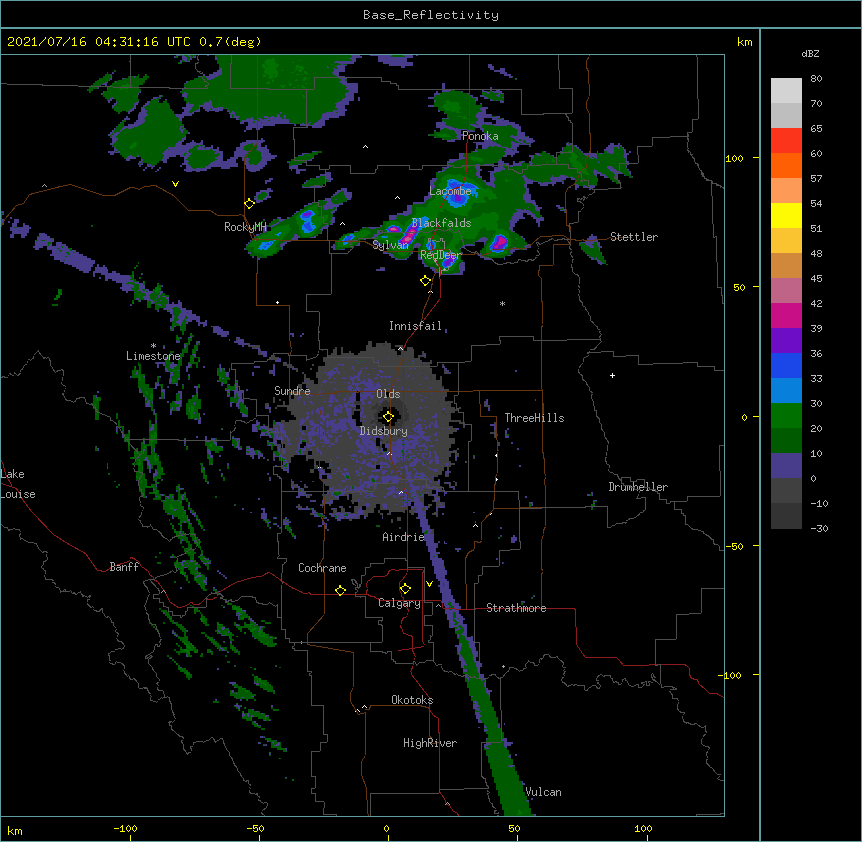Image resolution: width=862 pixels, height=842 pixels.
Task: Click the yellow diamond marker below Cochrane
Action: (x=340, y=590)
